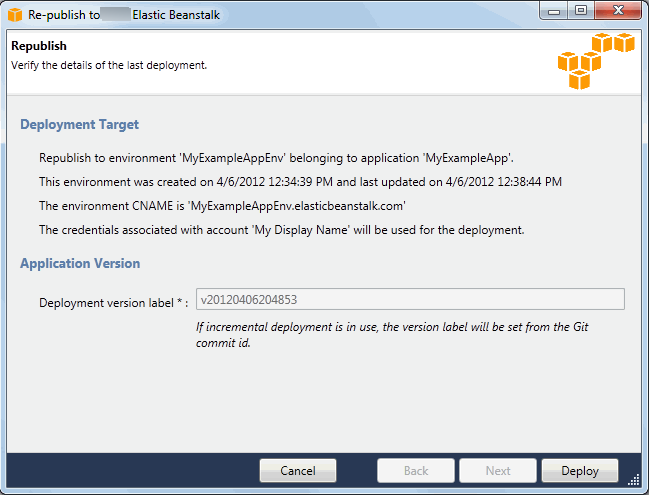Click the disabled Next button

pos(498,471)
